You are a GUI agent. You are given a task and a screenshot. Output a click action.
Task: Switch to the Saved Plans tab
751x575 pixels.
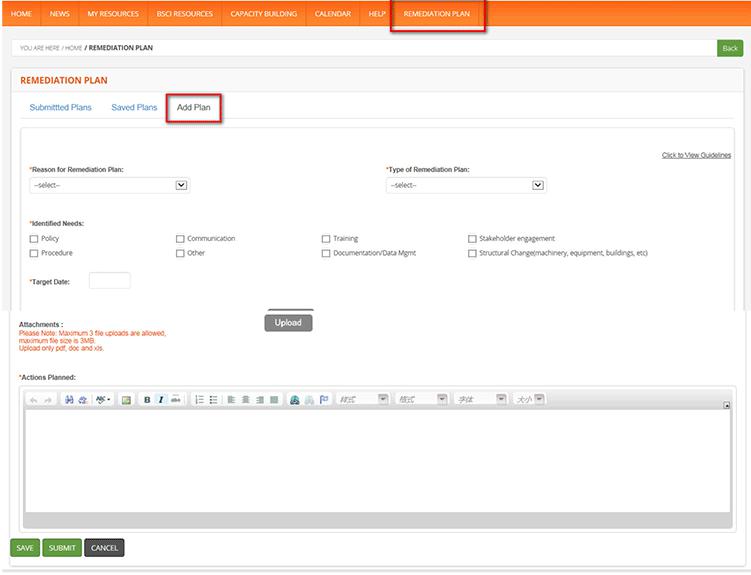point(134,108)
